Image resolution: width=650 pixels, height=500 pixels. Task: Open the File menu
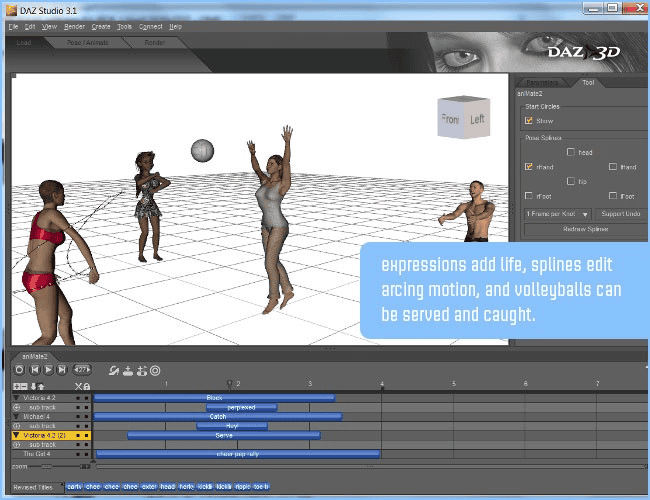pyautogui.click(x=13, y=27)
